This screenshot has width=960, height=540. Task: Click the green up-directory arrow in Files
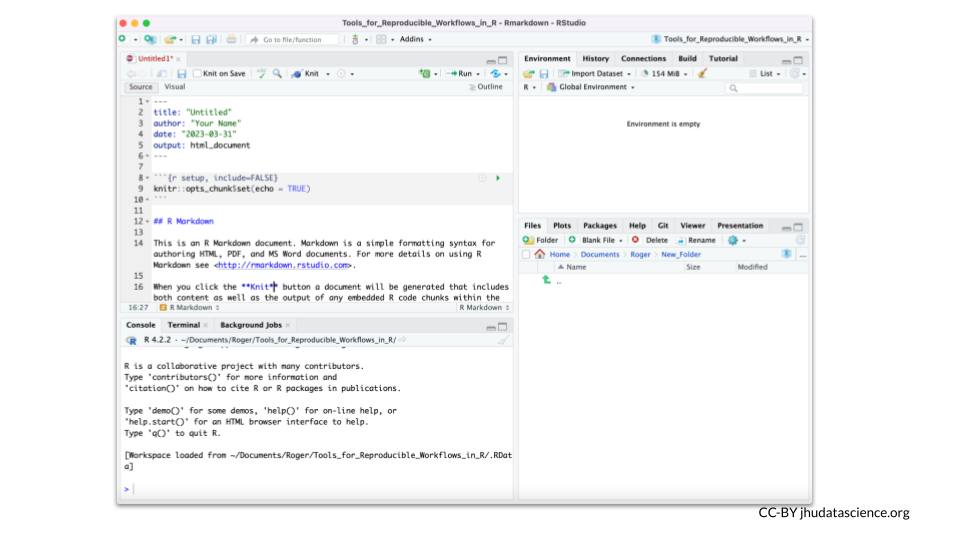coord(547,280)
